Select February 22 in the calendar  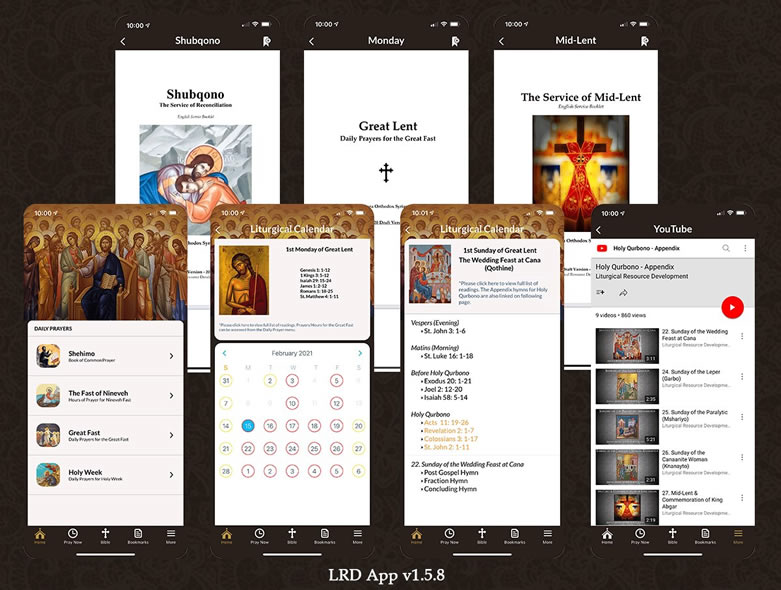pos(248,449)
